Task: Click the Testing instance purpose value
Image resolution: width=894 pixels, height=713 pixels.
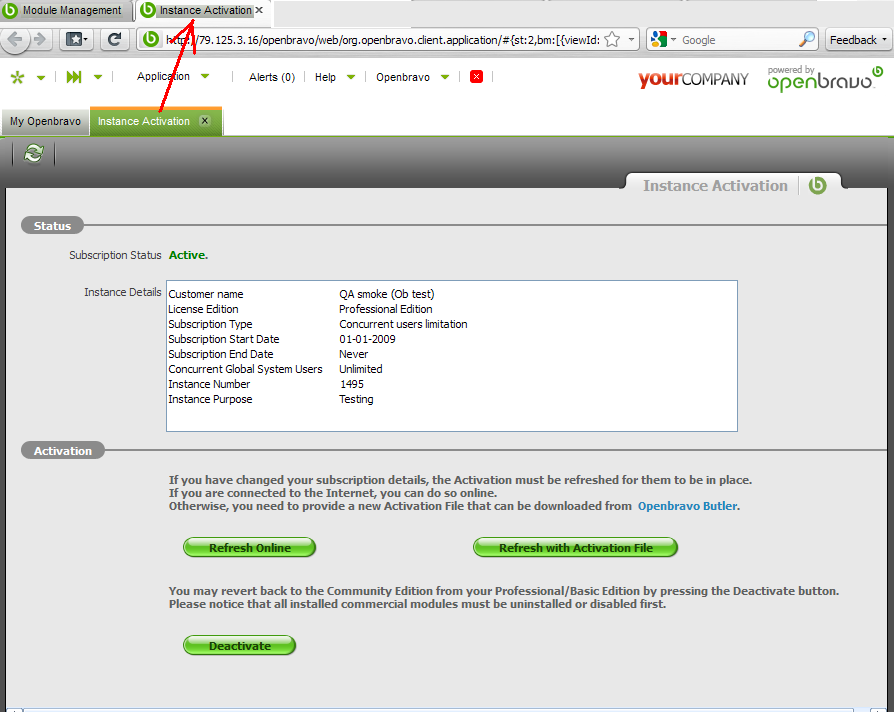Action: coord(356,400)
